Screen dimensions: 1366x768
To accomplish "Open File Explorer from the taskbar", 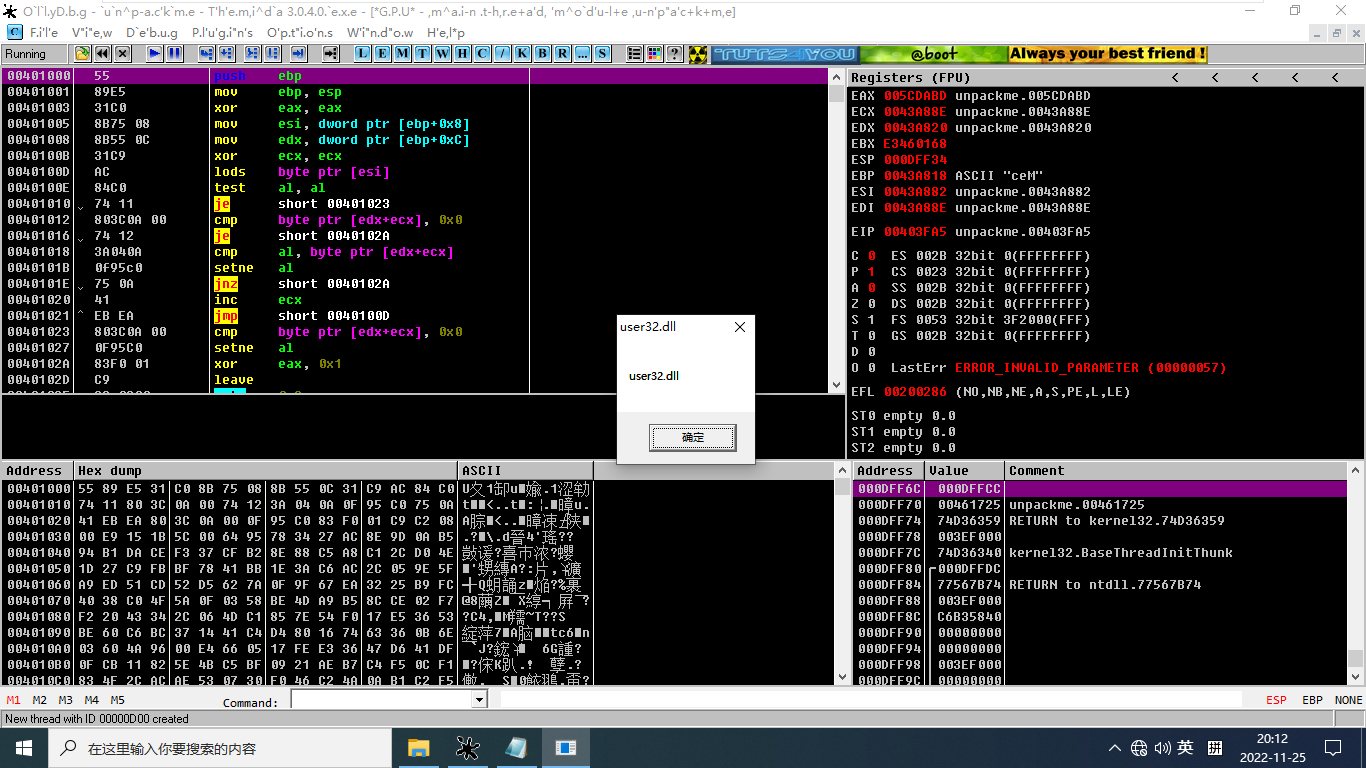I will click(418, 747).
